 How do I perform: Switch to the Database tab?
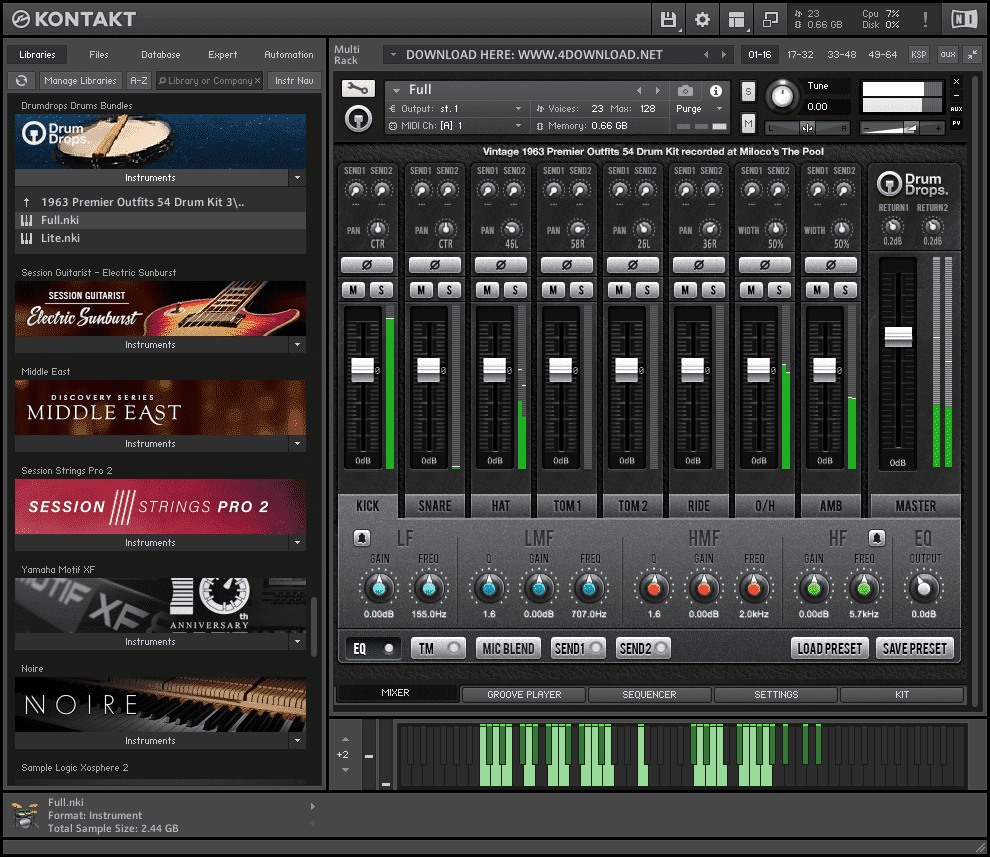pyautogui.click(x=160, y=55)
